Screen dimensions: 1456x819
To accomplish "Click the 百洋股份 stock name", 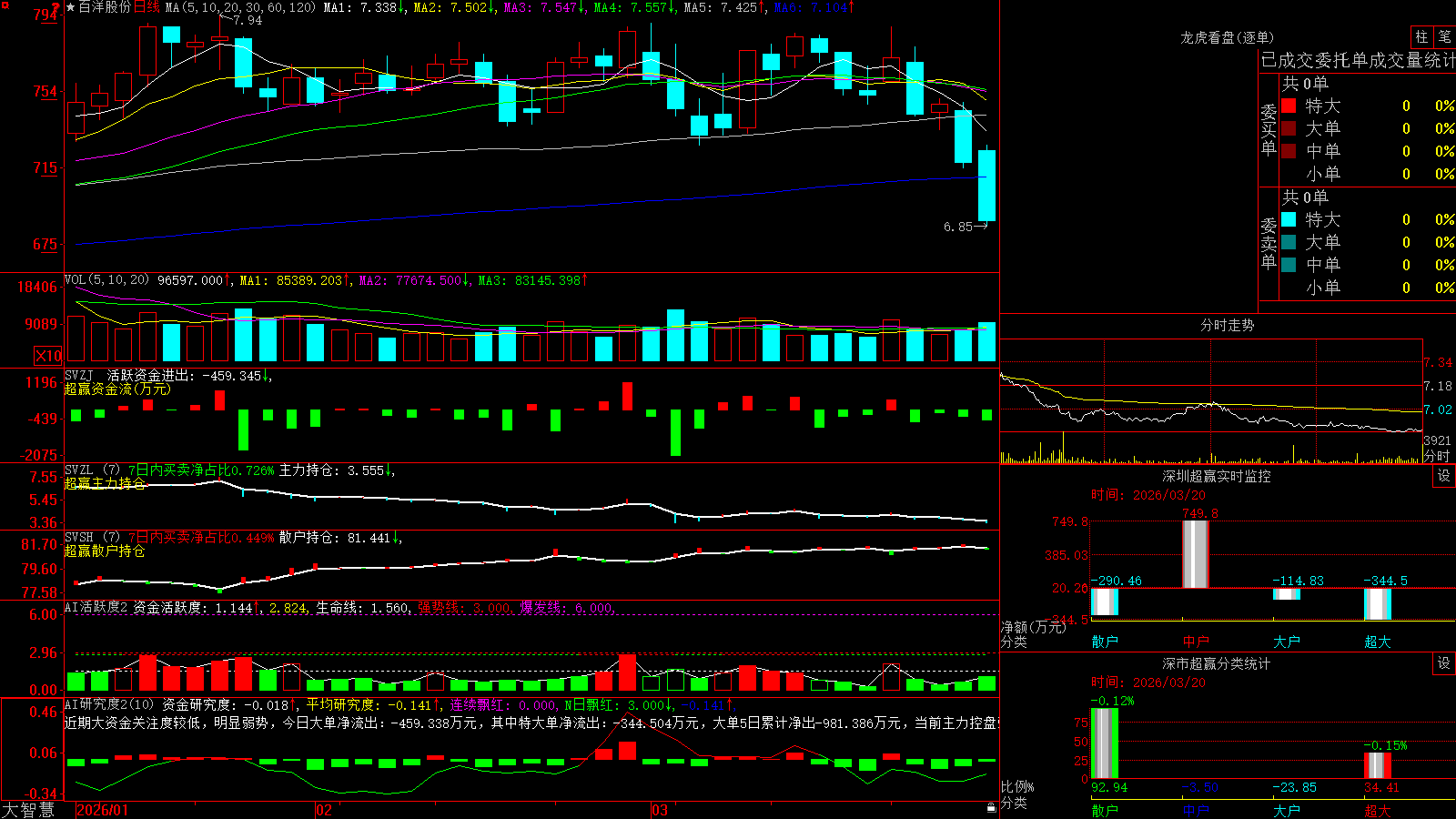I will click(x=105, y=7).
